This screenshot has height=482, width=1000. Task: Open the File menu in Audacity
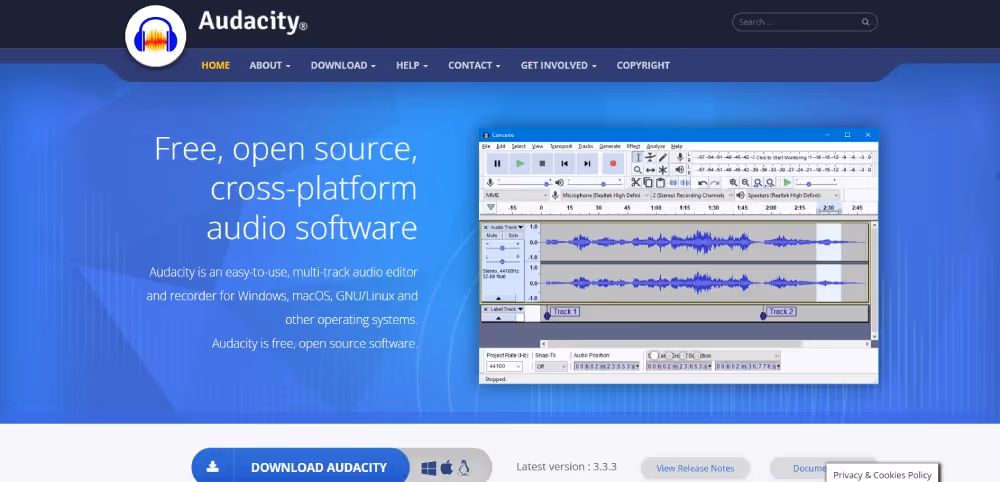point(486,147)
